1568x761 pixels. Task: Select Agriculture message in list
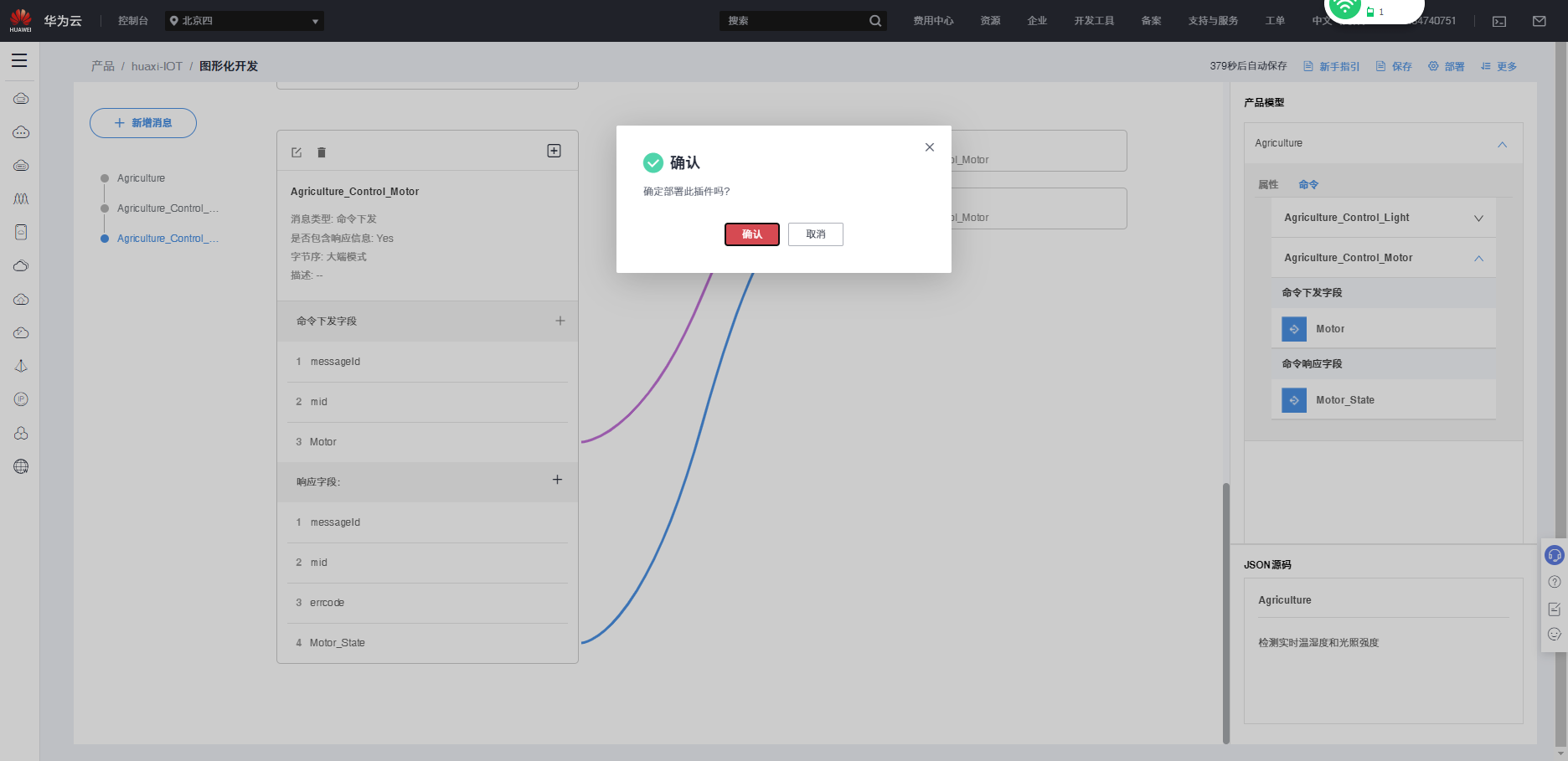141,178
